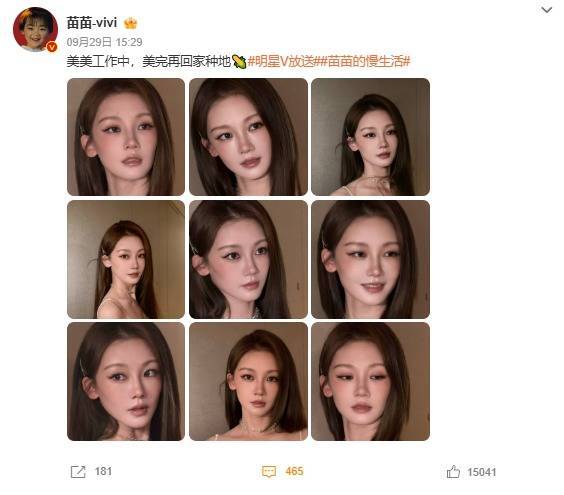The width and height of the screenshot is (564, 495).
Task: View the 181 repost count
Action: tap(103, 471)
